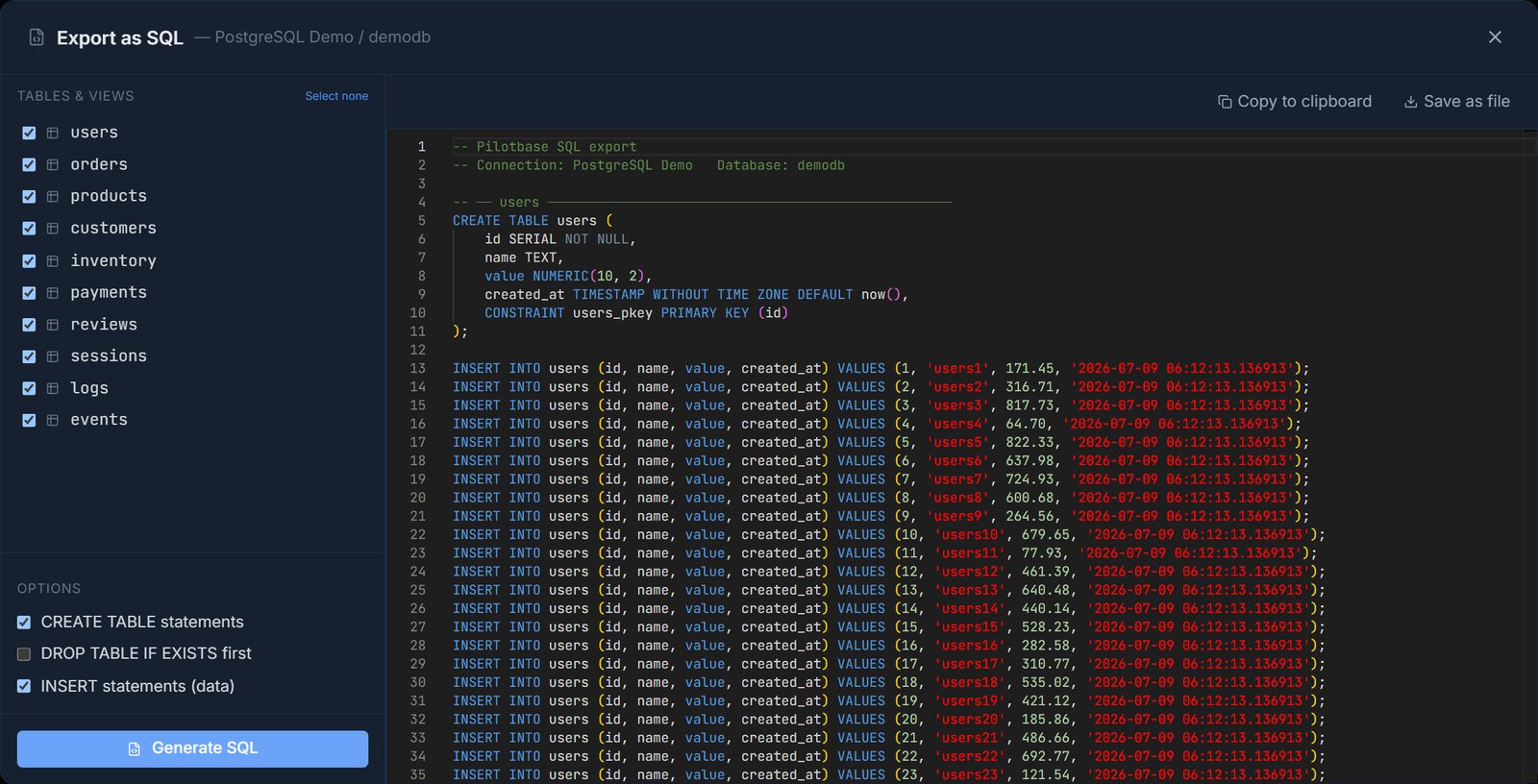Click the table icon beside logs
Image resolution: width=1538 pixels, height=784 pixels.
[53, 388]
